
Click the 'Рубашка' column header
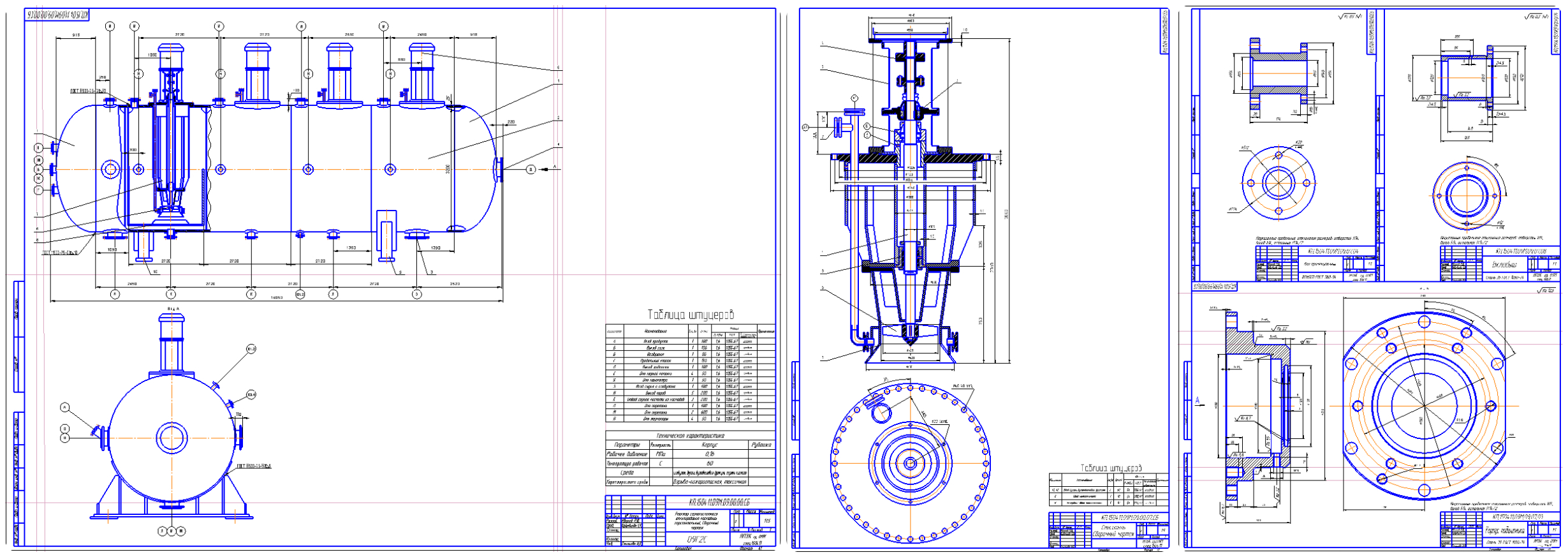761,445
